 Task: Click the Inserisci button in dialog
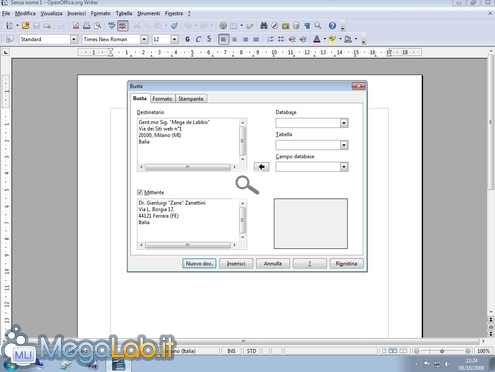coord(236,264)
